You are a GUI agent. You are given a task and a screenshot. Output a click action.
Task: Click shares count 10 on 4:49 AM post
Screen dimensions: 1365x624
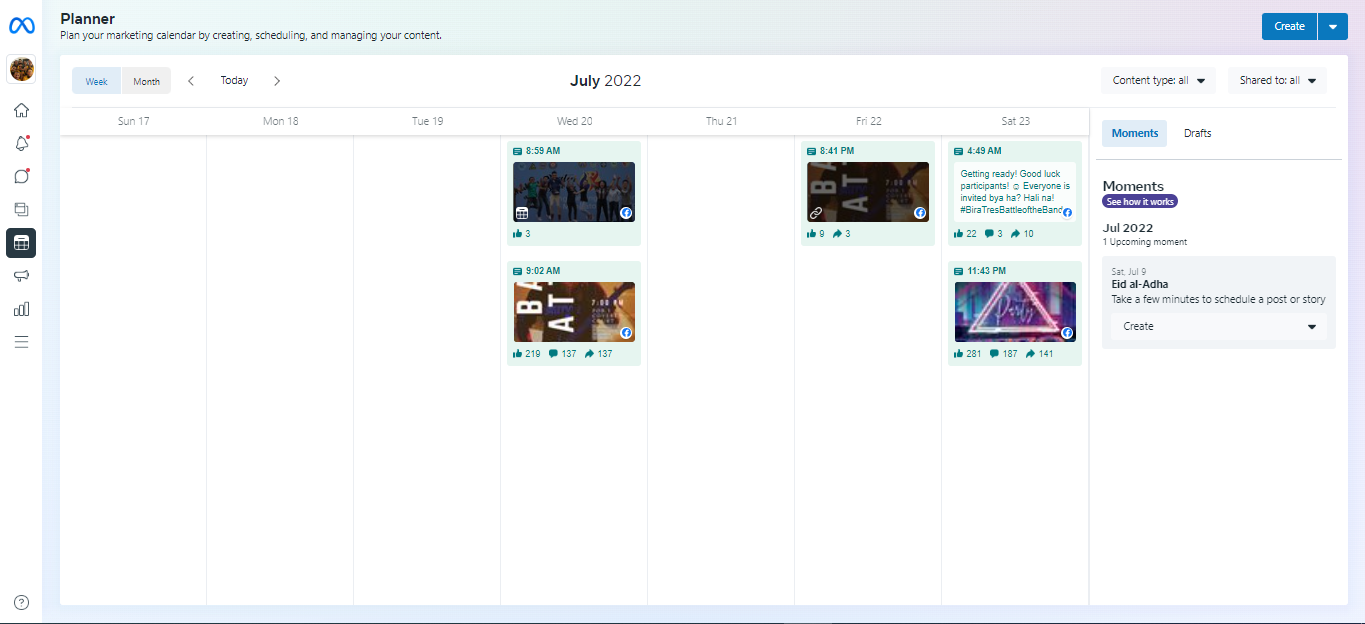[1023, 234]
